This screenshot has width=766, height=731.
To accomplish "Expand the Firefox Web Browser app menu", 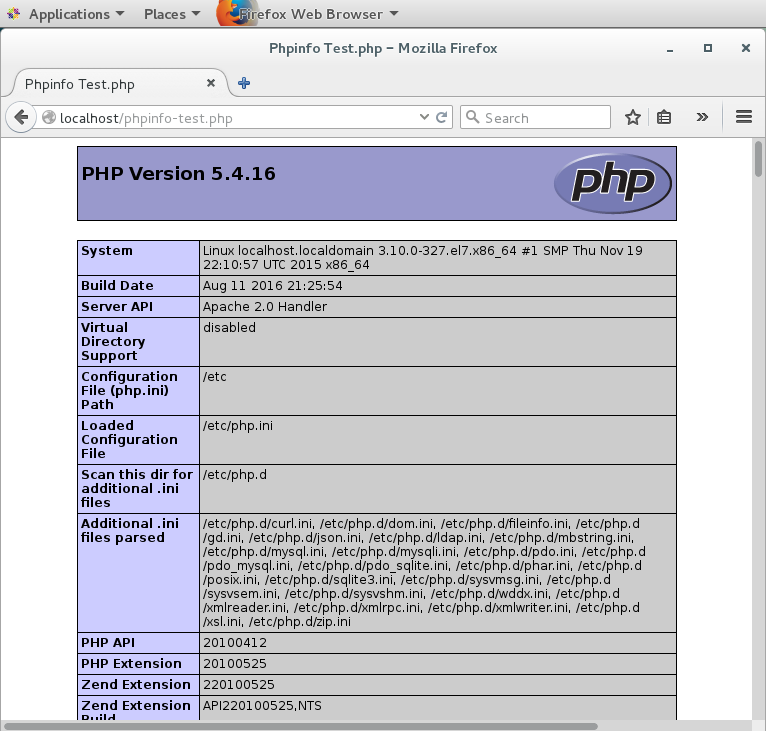I will [x=310, y=14].
